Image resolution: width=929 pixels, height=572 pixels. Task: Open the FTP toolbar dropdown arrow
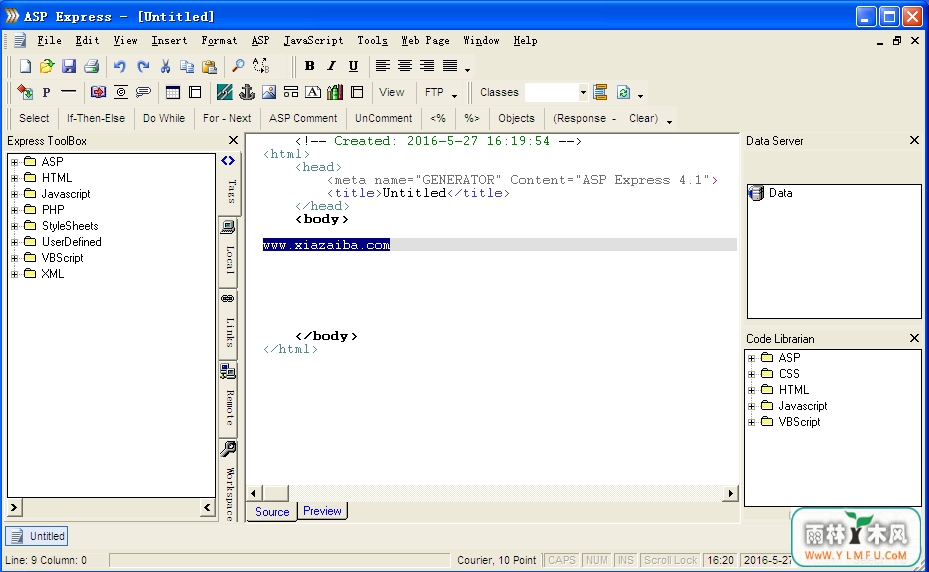[x=454, y=95]
